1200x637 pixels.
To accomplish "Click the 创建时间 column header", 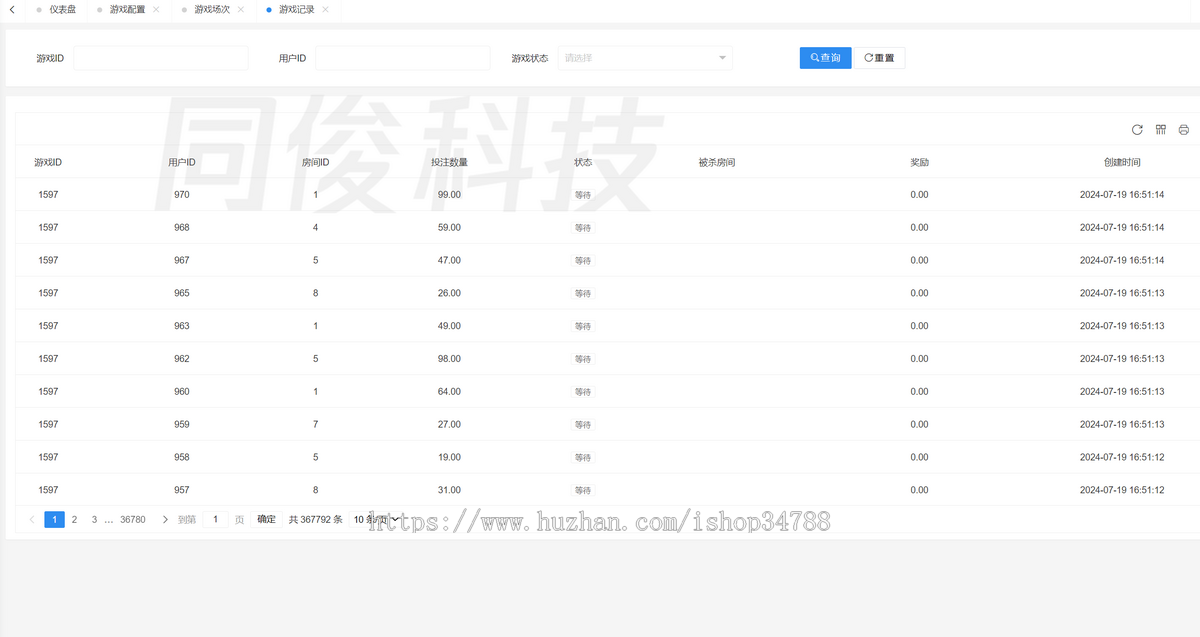I will (1122, 162).
